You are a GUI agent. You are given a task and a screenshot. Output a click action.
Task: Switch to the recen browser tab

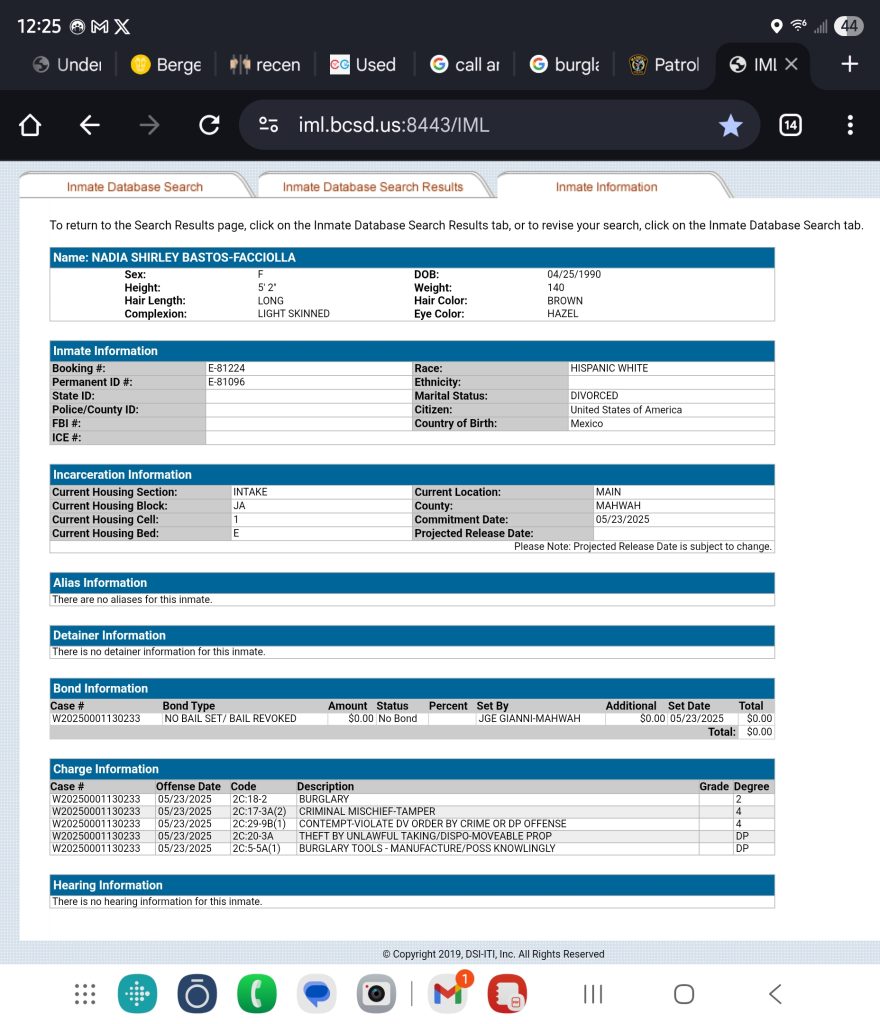pos(265,64)
